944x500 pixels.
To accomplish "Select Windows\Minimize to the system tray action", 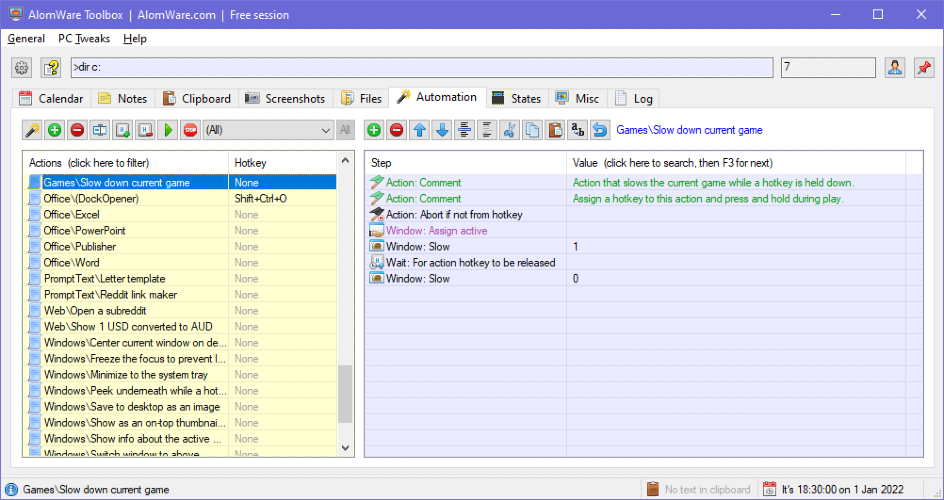I will pos(126,375).
